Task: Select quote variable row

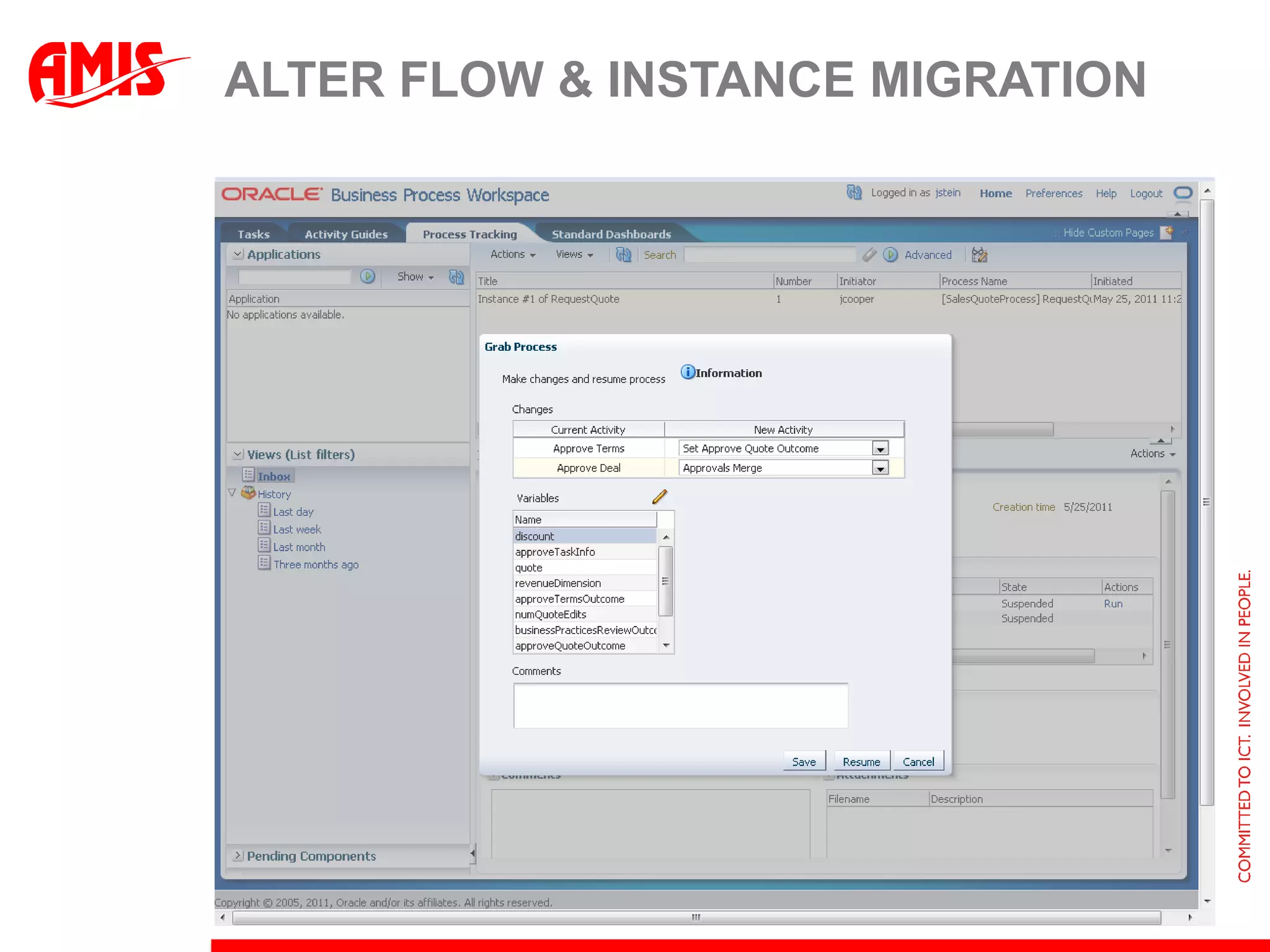Action: 585,567
